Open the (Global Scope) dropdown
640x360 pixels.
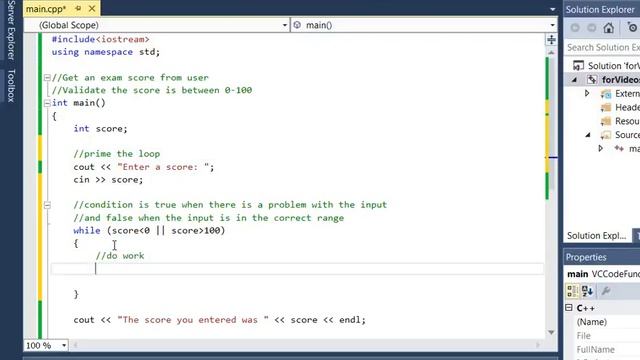(284, 25)
